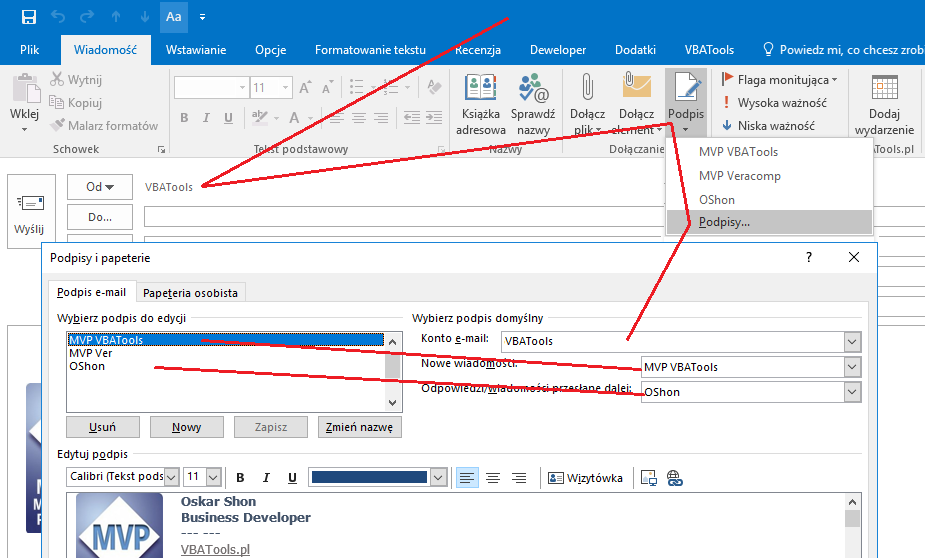Open the quick access toolbar customize arrow
The height and width of the screenshot is (558, 925).
click(x=202, y=17)
